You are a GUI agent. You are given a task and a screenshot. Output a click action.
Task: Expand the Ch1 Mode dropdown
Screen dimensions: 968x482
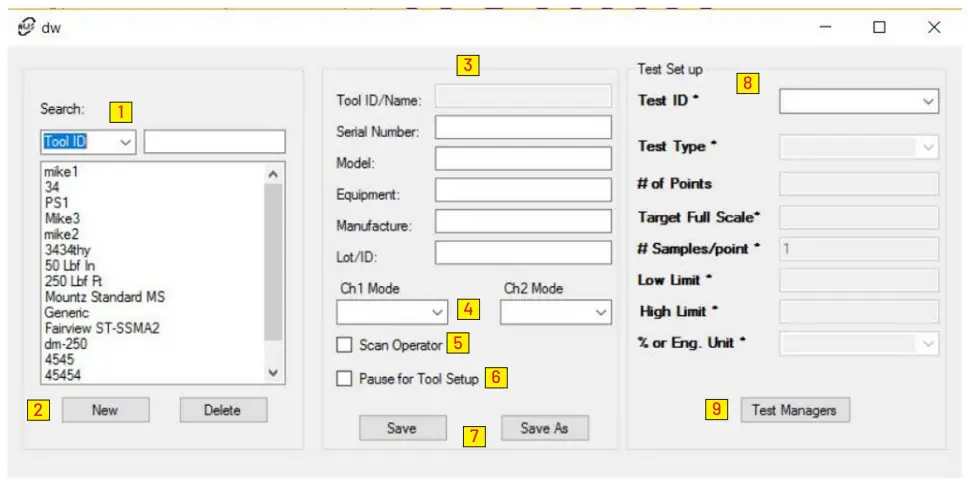[392, 312]
